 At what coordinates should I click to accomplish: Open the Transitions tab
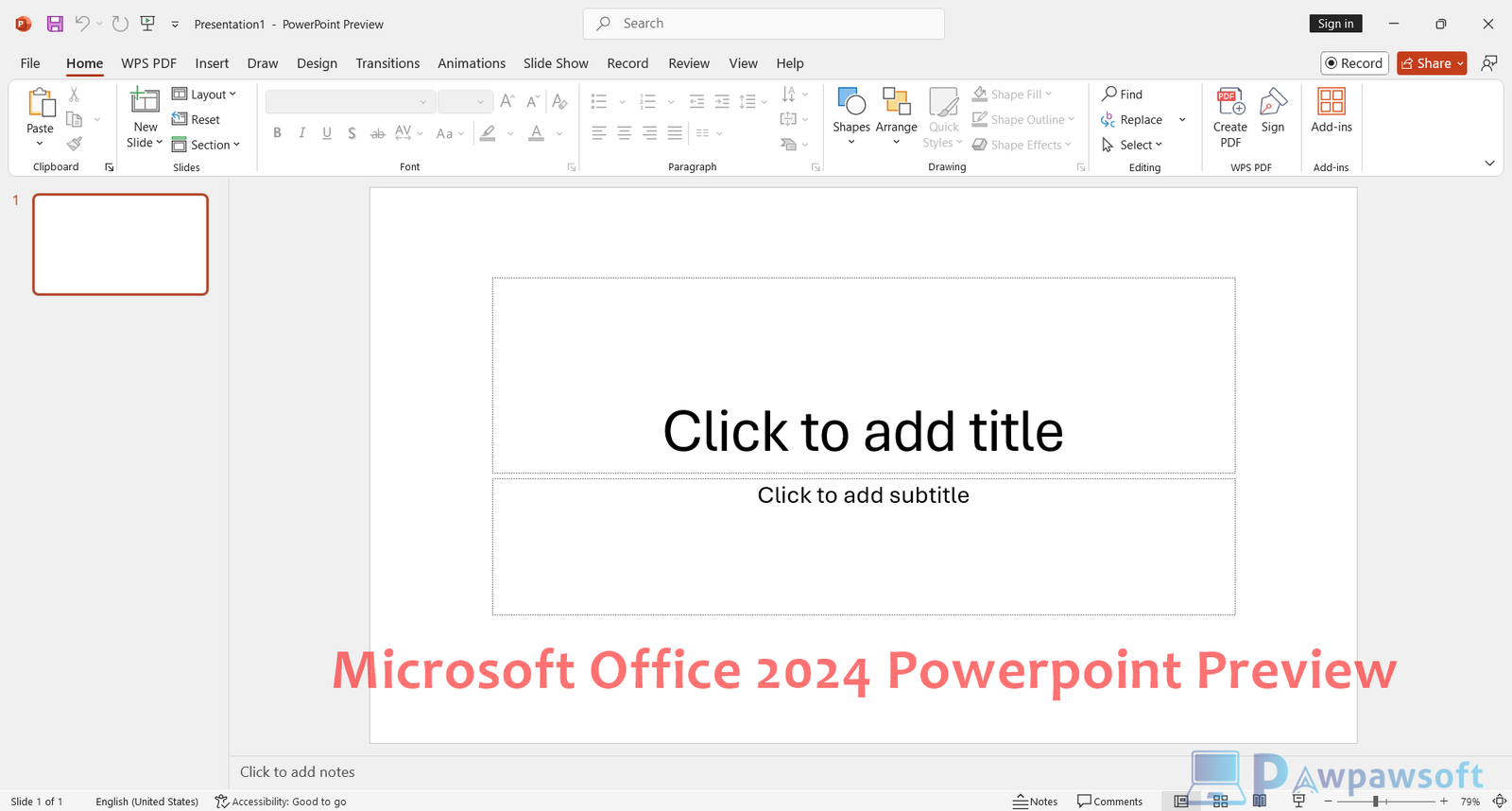[x=387, y=63]
